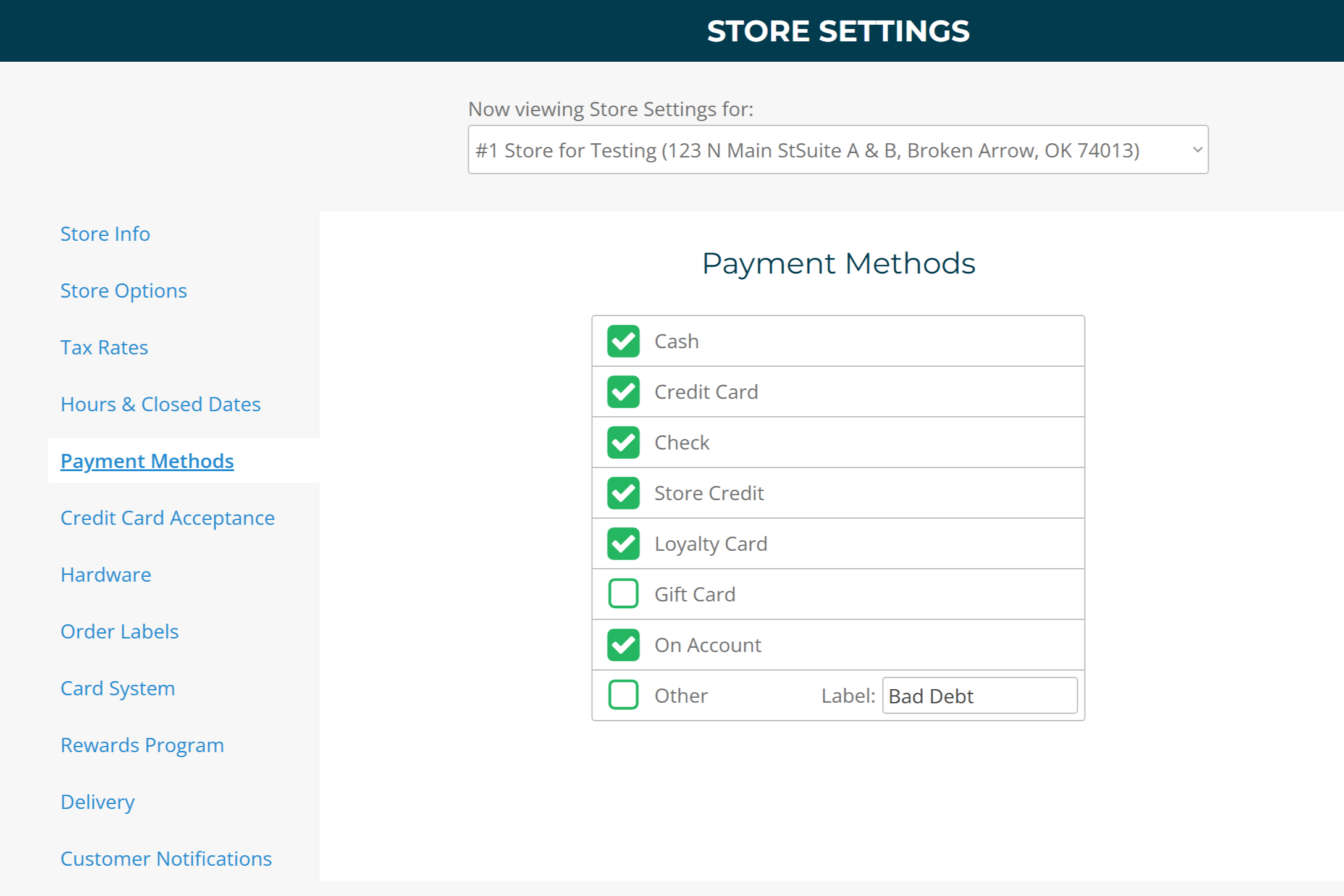1344x896 pixels.
Task: Go to Store Options page
Action: [x=124, y=291]
